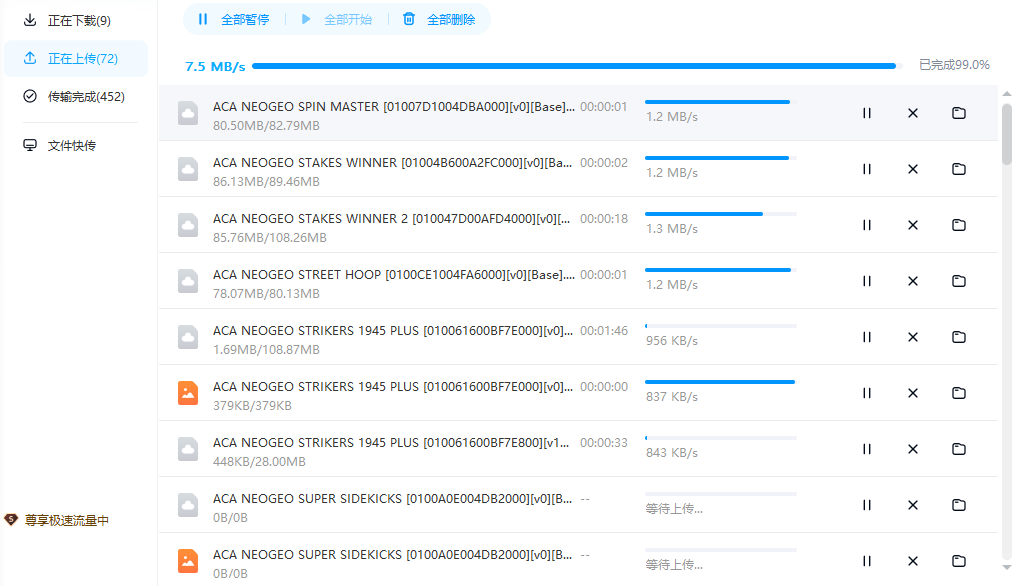The height and width of the screenshot is (586, 1019).
Task: Pause the SPIN MASTER upload
Action: click(x=866, y=113)
